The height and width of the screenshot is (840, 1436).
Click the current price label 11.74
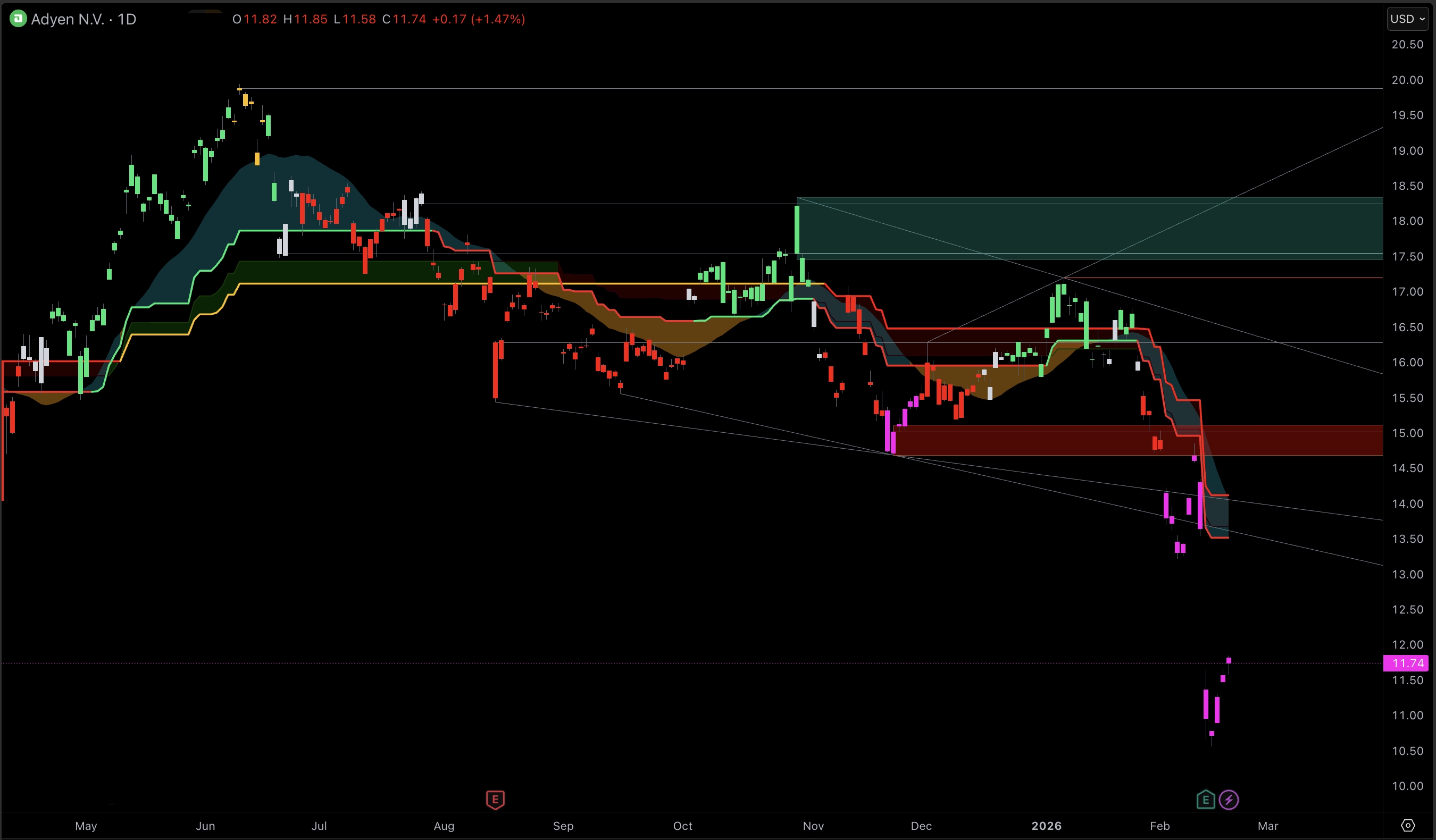click(x=1406, y=663)
